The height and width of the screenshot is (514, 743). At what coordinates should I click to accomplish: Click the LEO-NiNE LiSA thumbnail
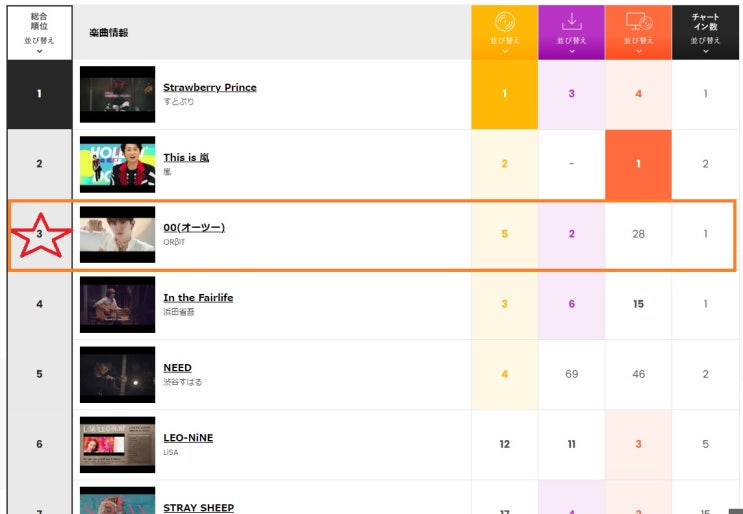click(118, 445)
